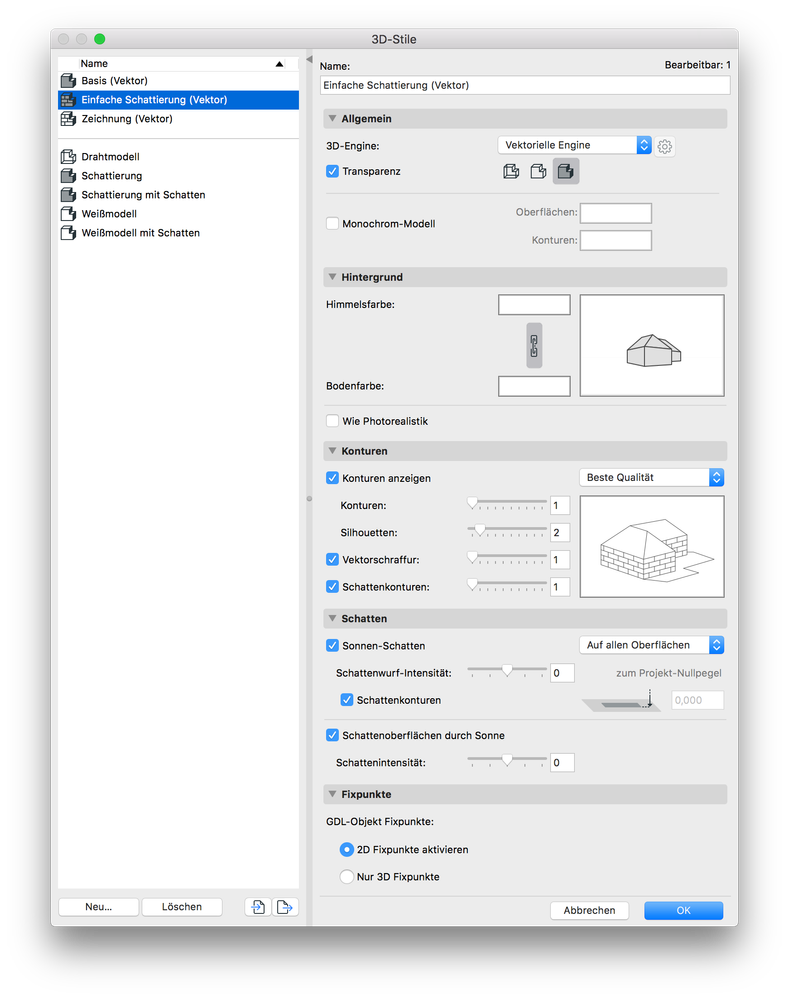Enable Monochrom-Modell checkbox
Viewport: 789px width, 999px height.
(332, 224)
